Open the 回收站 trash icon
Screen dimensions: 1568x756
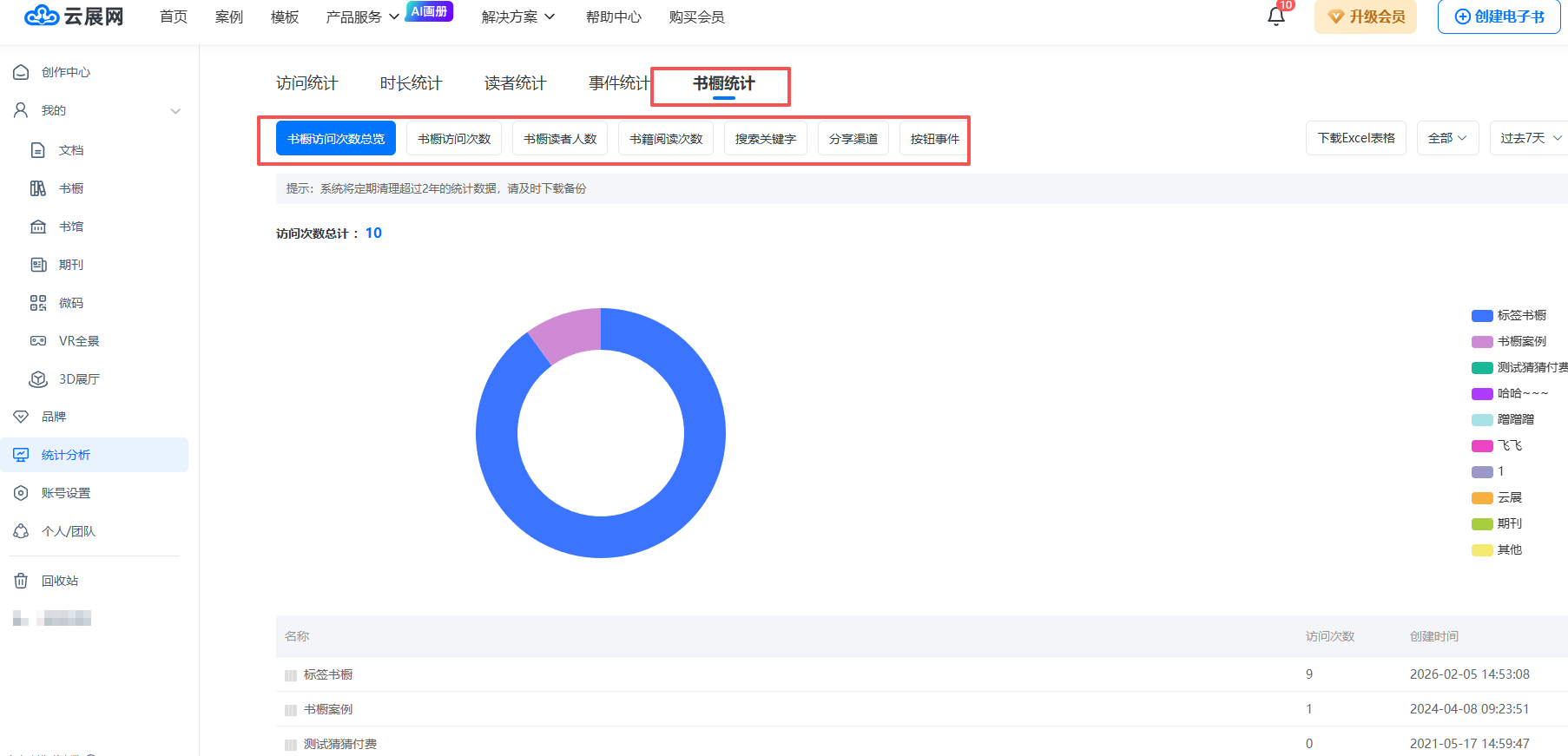(x=21, y=581)
